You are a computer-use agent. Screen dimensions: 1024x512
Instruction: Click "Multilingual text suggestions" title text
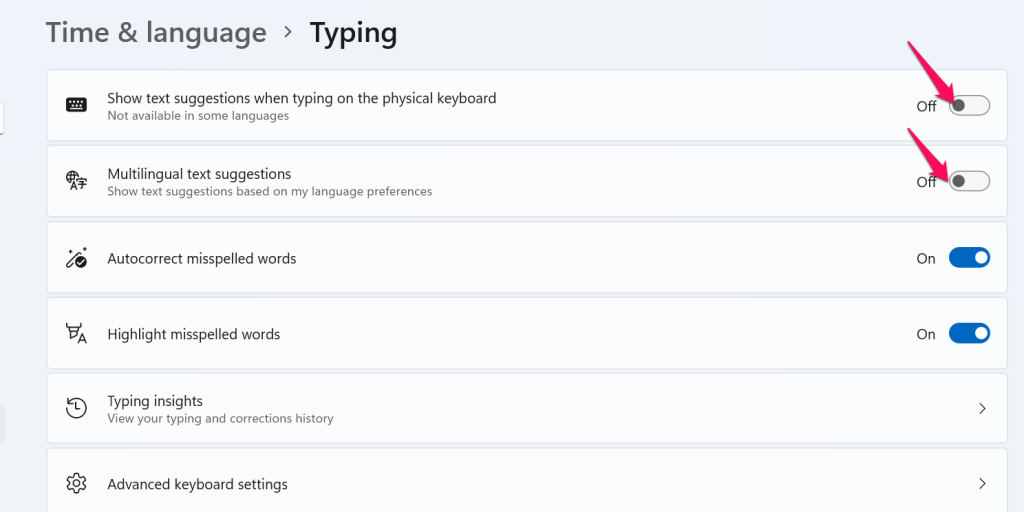pos(199,174)
